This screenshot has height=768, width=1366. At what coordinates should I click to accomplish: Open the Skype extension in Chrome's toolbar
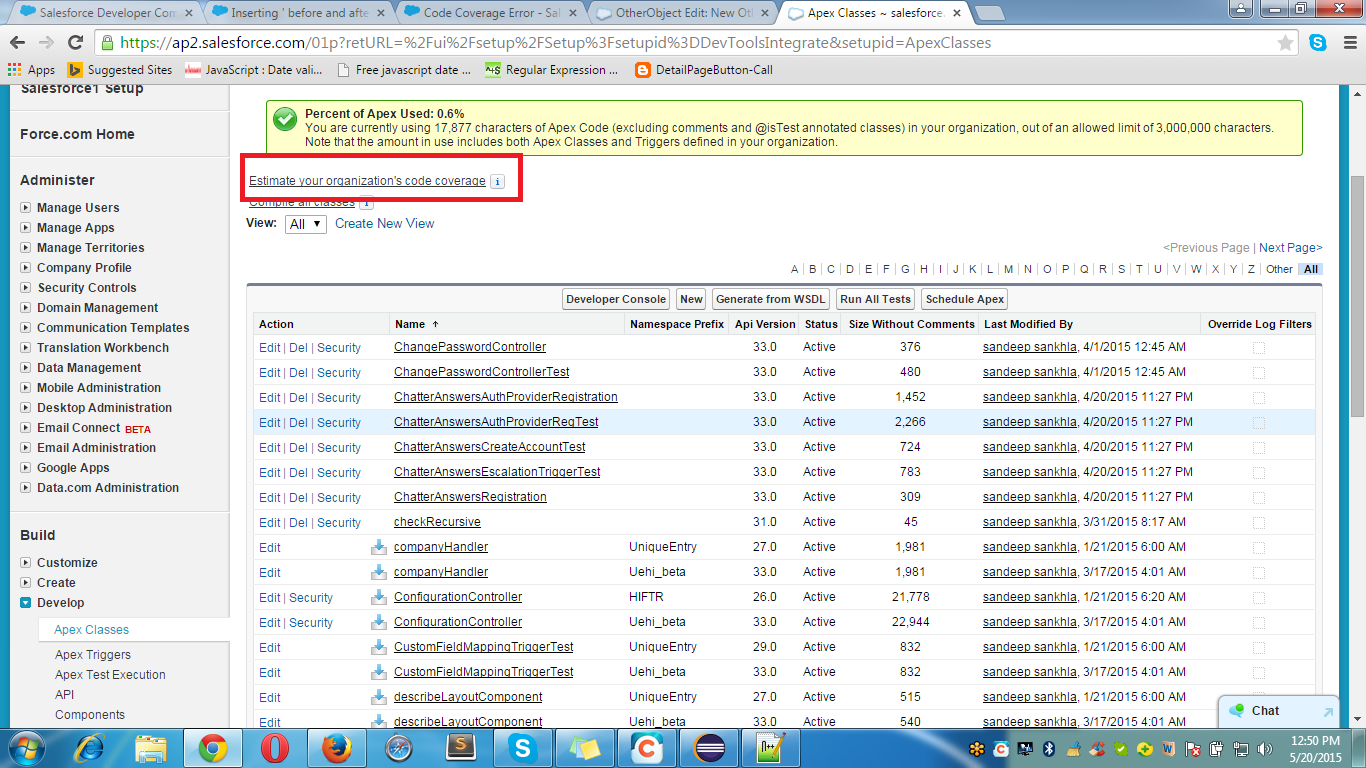tap(1318, 43)
